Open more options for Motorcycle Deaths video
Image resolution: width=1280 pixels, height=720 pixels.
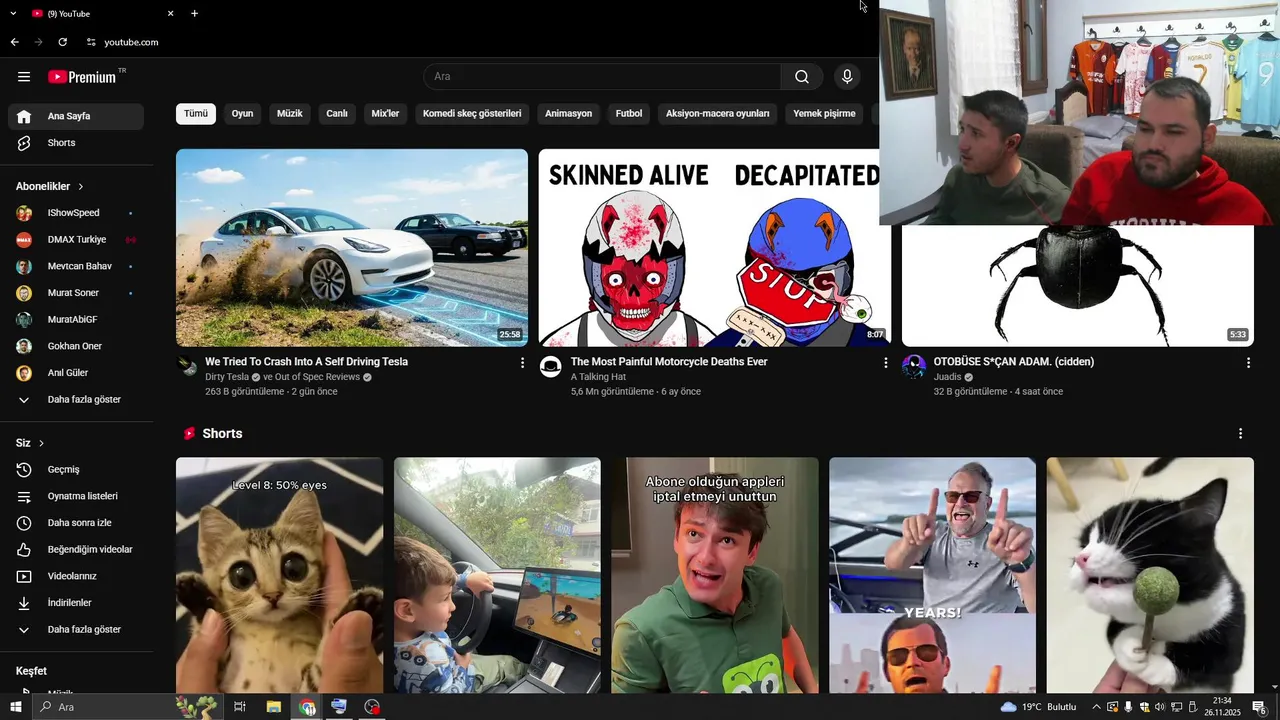[885, 363]
